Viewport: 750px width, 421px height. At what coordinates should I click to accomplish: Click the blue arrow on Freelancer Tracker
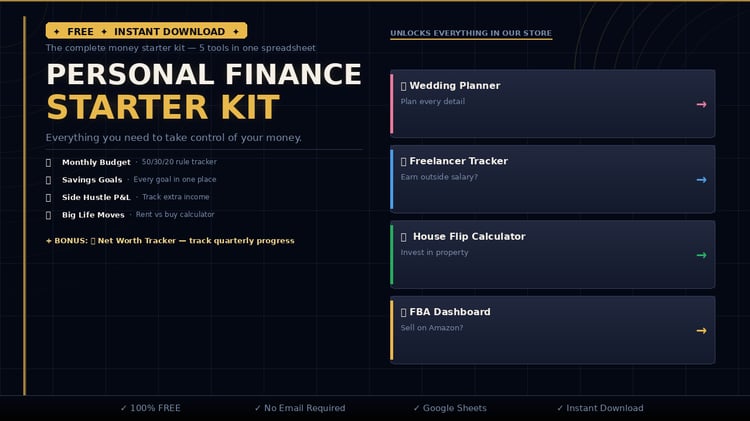click(701, 180)
